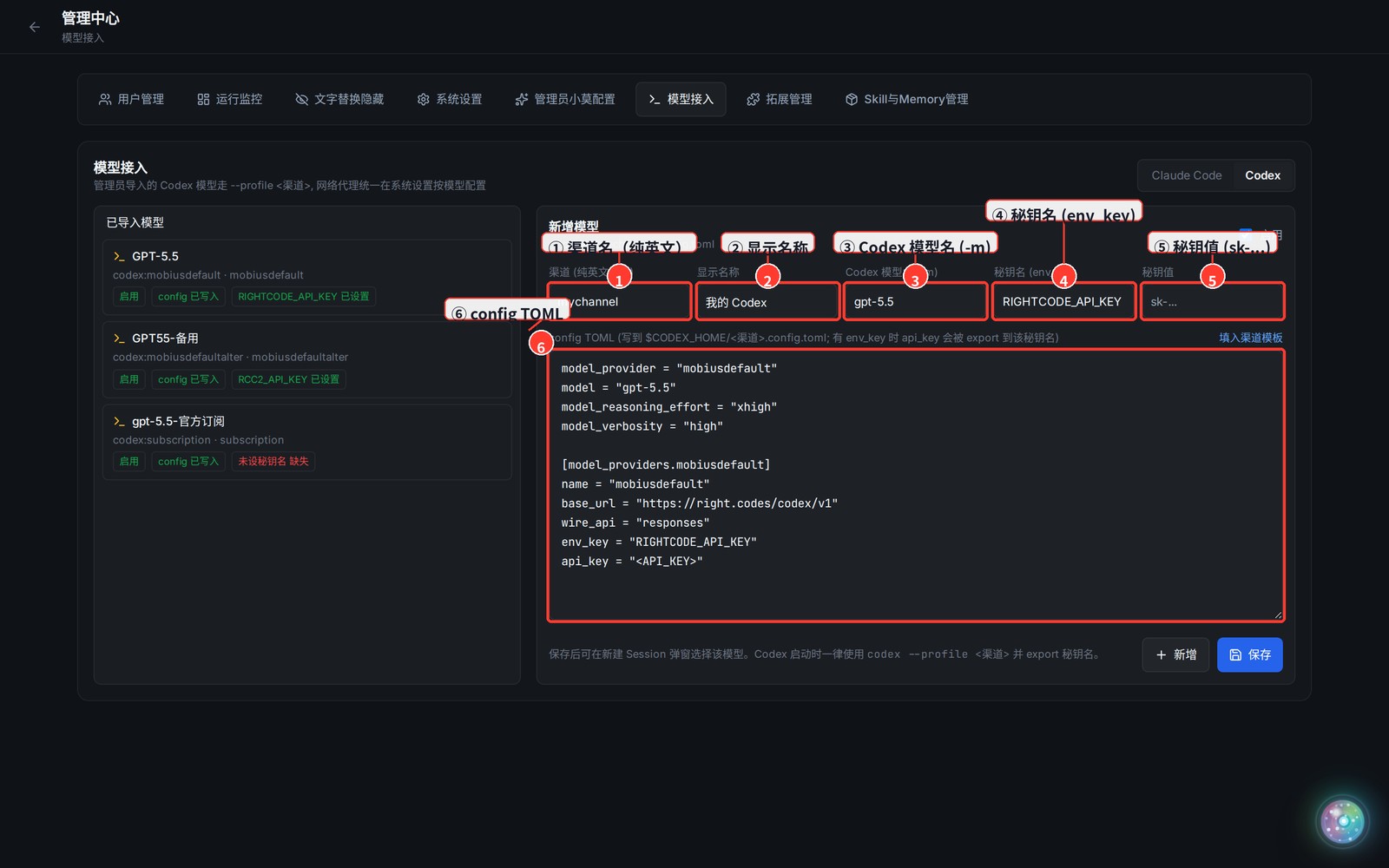Click the blue 保存 button
Image resolution: width=1389 pixels, height=868 pixels.
[x=1249, y=654]
